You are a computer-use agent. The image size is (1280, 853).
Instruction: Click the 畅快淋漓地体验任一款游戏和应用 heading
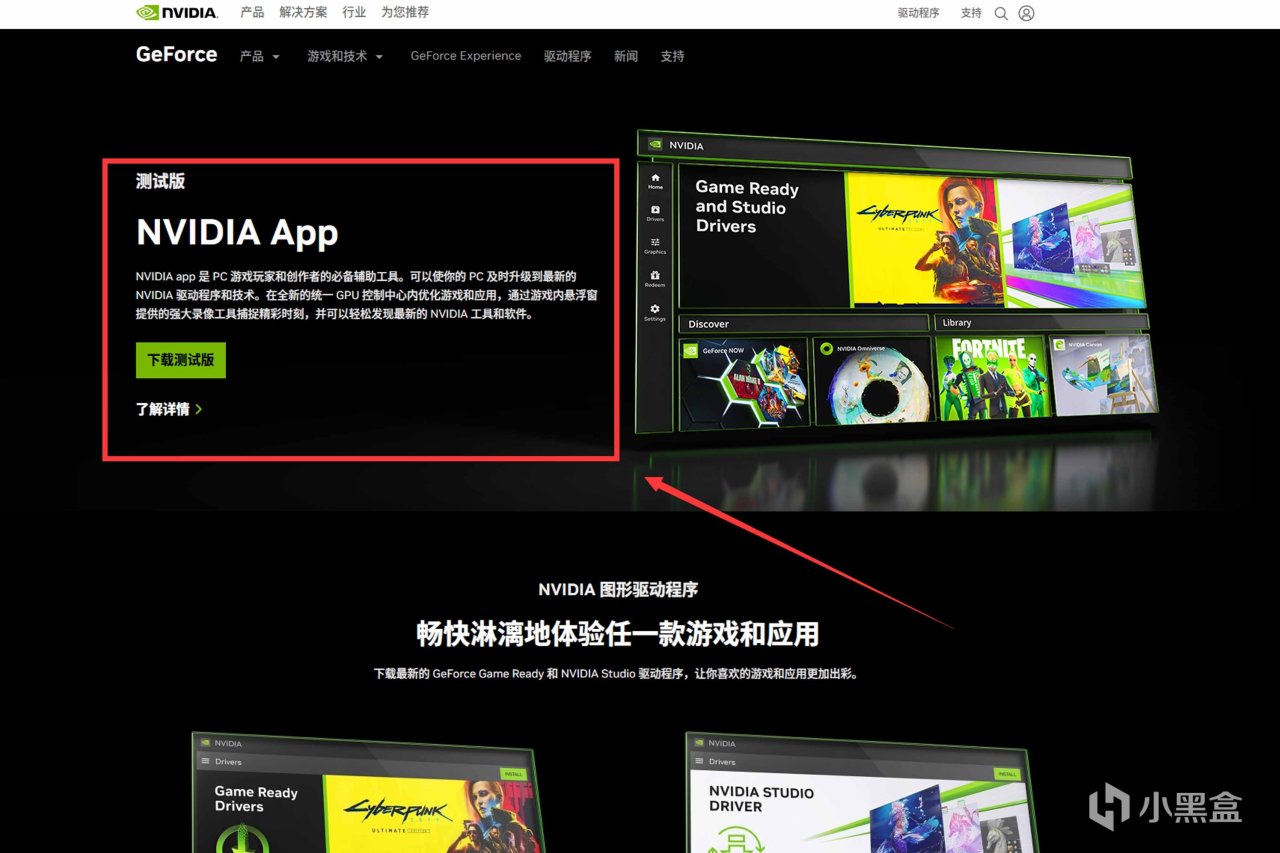click(x=618, y=633)
